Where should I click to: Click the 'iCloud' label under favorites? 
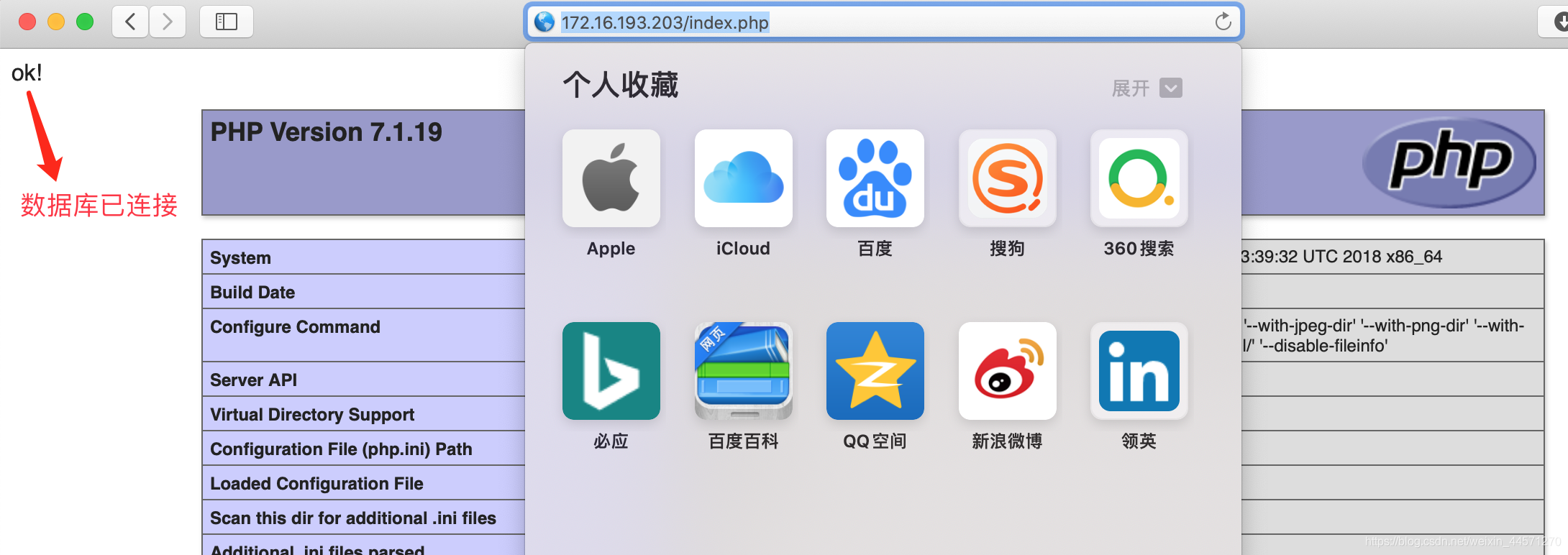(x=743, y=249)
